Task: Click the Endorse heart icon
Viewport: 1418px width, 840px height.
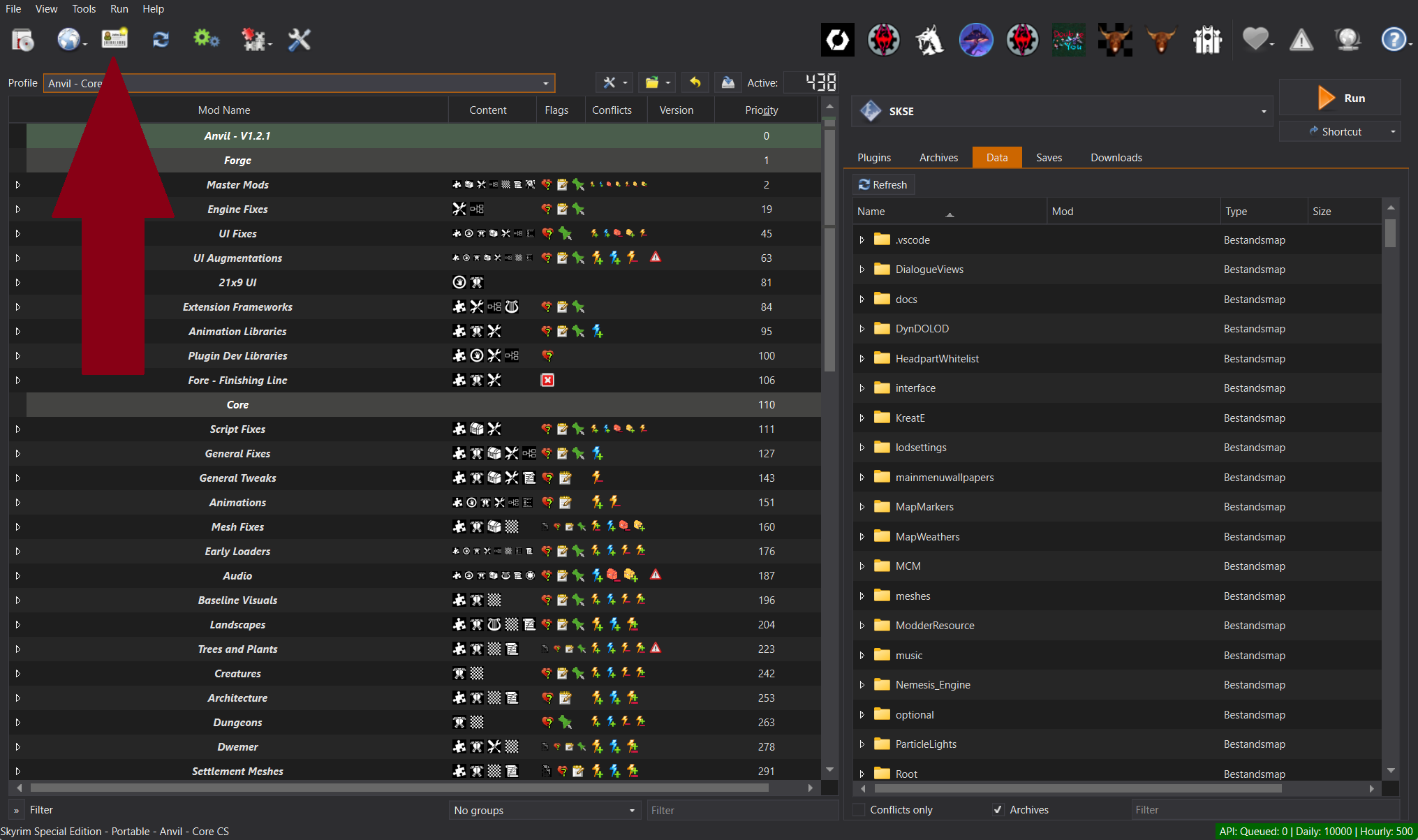Action: point(1255,40)
